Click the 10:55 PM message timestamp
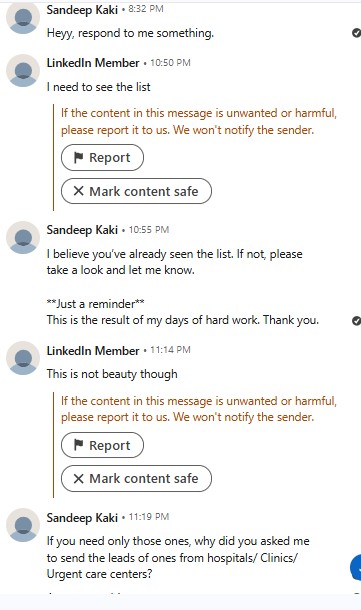 click(149, 230)
